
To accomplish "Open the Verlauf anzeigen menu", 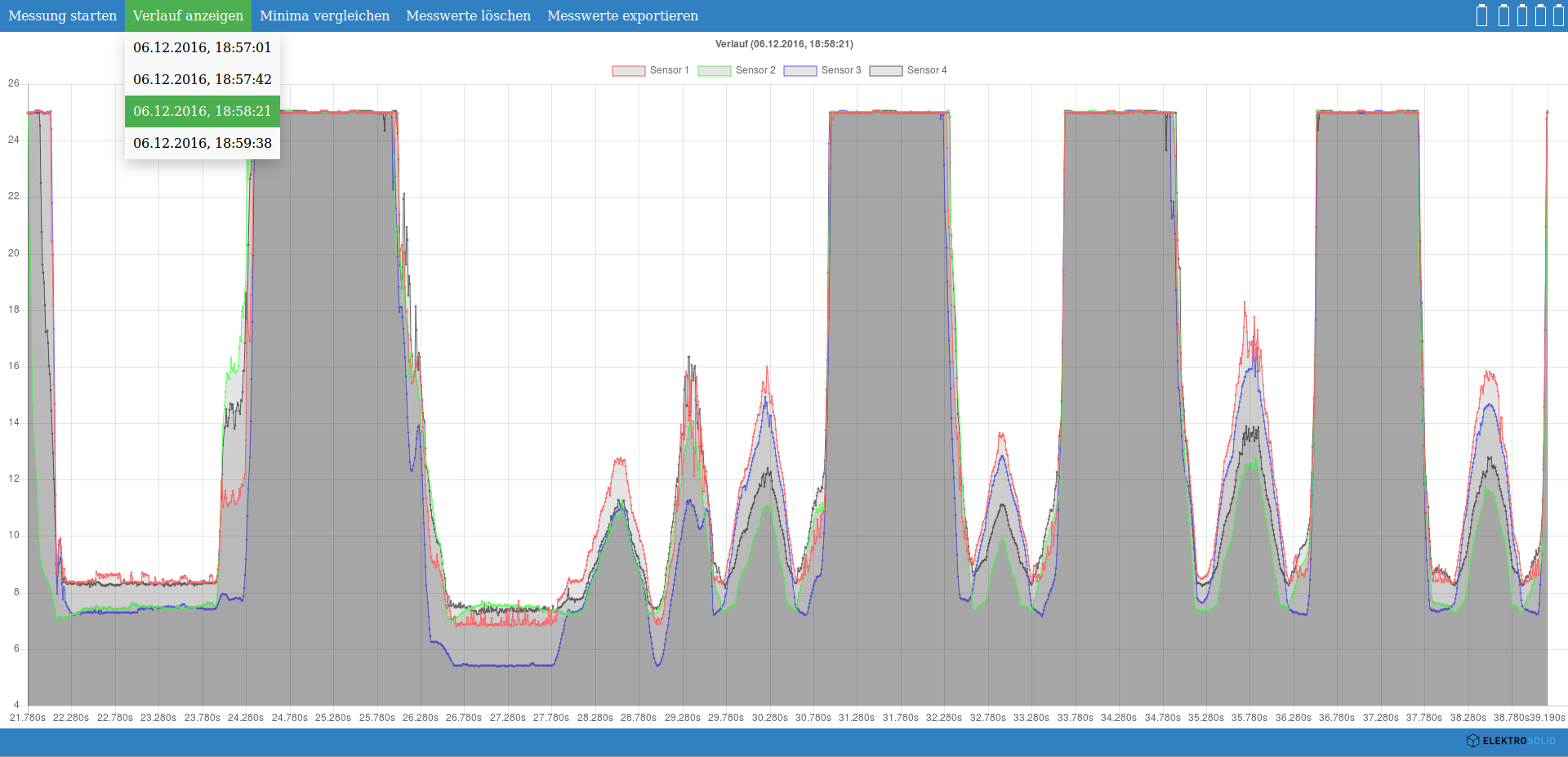I will pyautogui.click(x=188, y=15).
